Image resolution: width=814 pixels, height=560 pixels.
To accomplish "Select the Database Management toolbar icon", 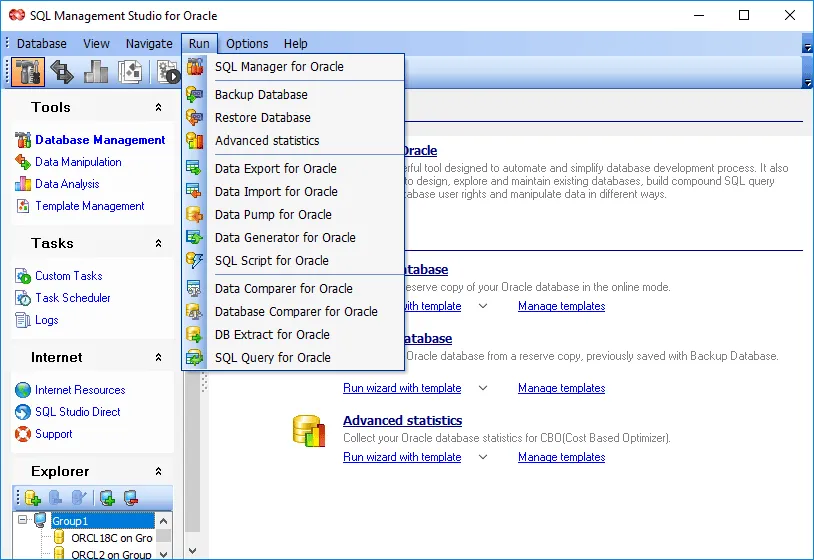I will tap(28, 72).
